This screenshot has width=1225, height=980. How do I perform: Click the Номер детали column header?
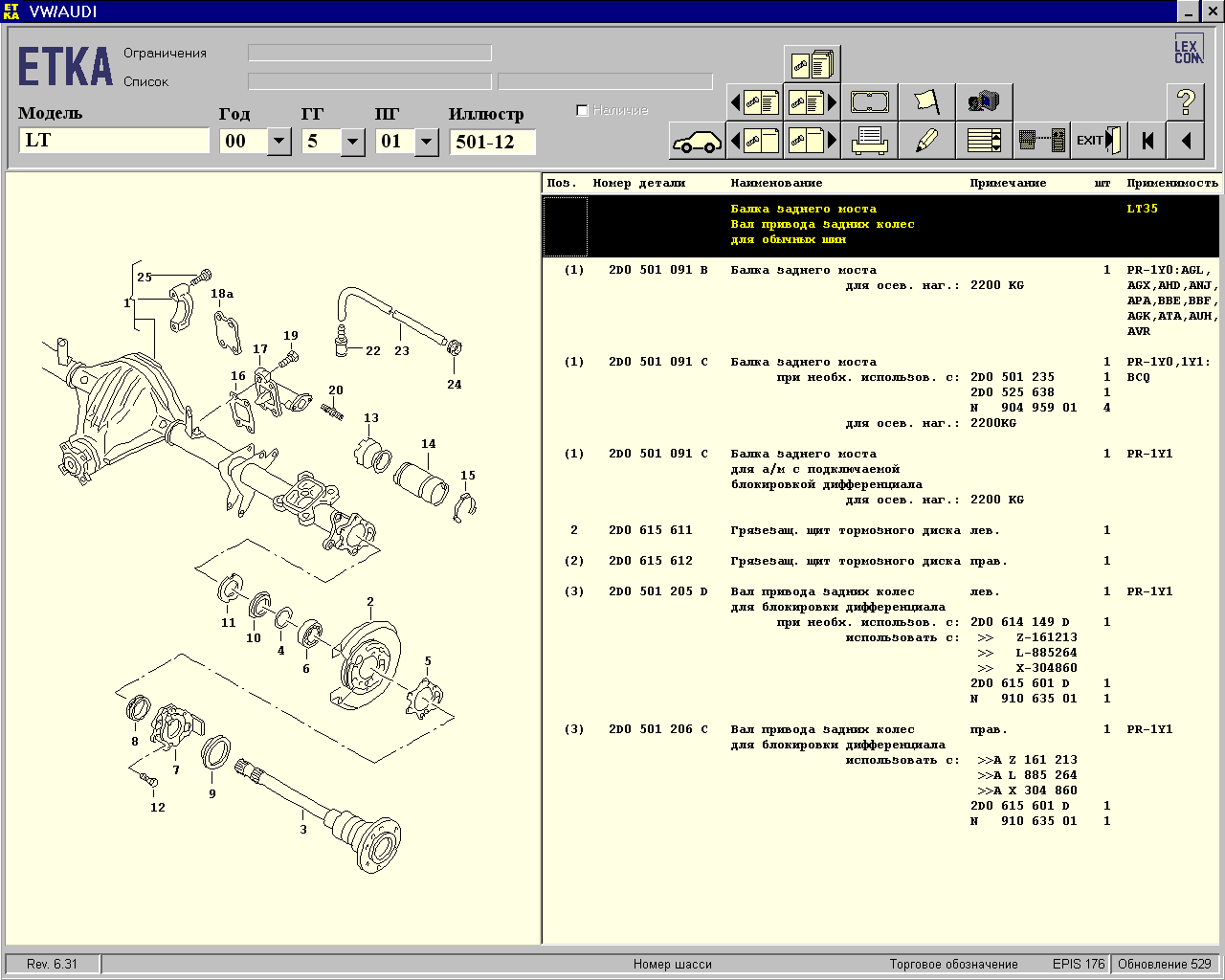click(x=638, y=183)
